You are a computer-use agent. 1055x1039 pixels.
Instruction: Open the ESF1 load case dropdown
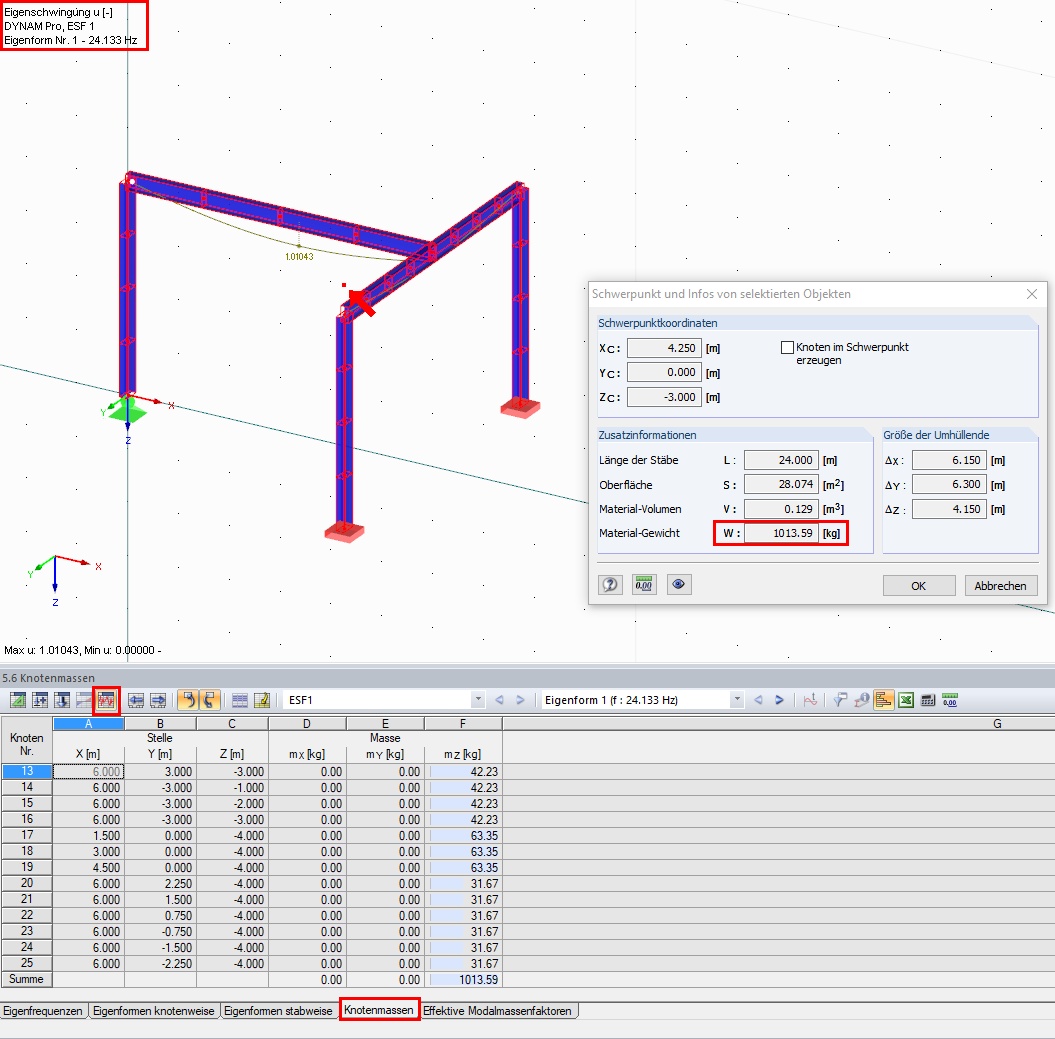(480, 700)
